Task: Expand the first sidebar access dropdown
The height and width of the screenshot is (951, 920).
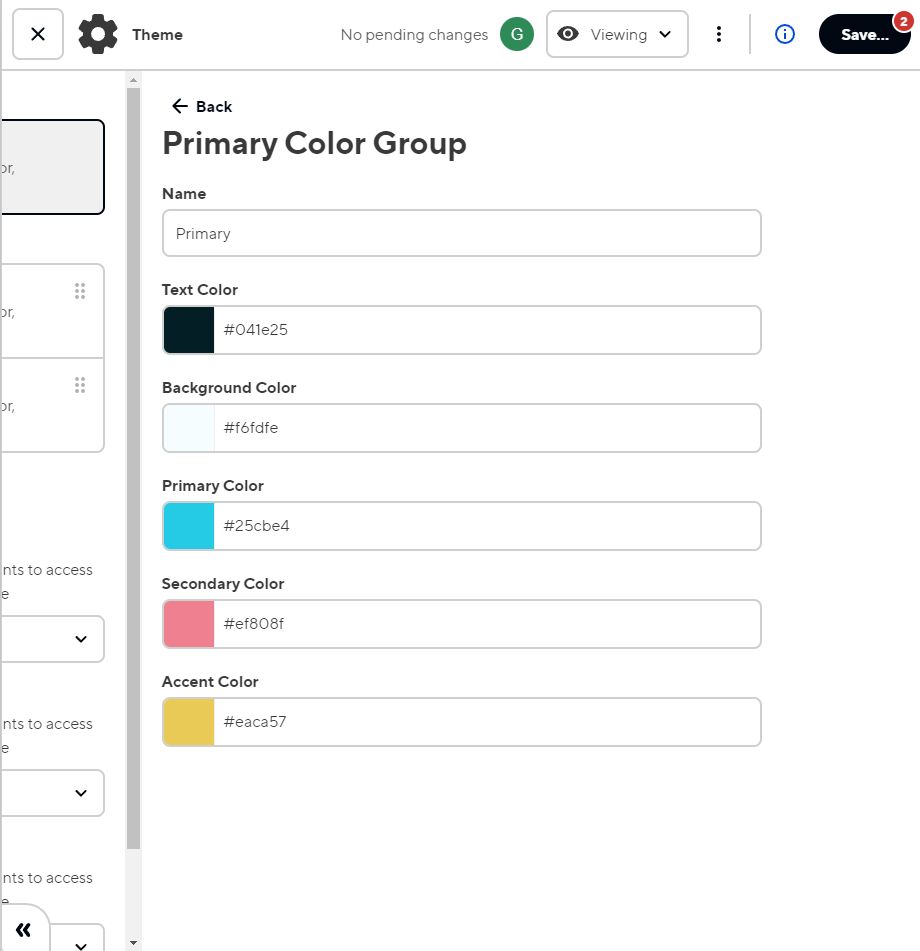Action: 81,639
